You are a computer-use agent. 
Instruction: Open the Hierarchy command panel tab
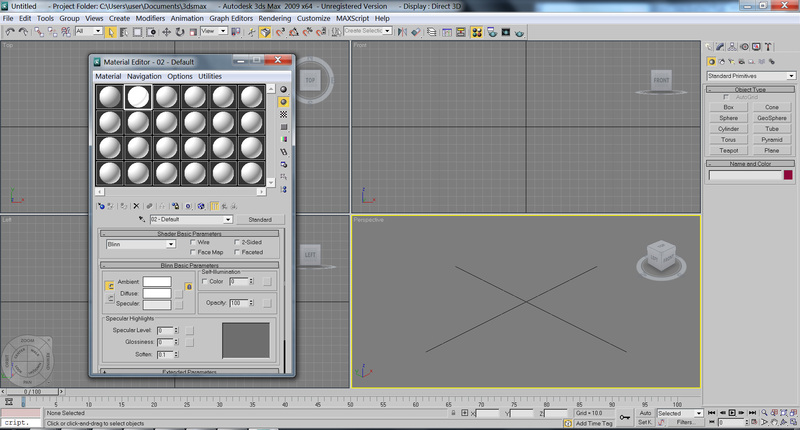[x=732, y=46]
